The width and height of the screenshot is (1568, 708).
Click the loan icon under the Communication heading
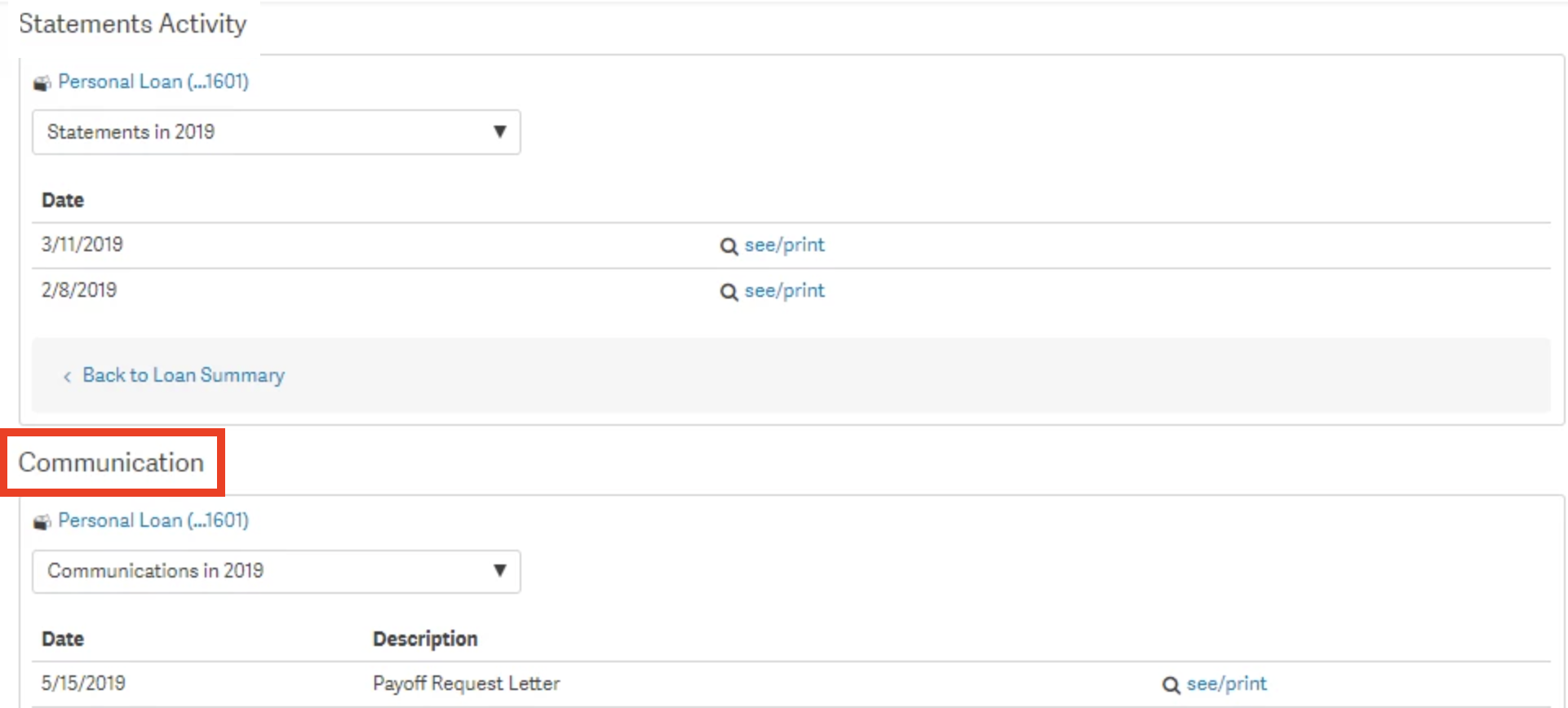(42, 522)
